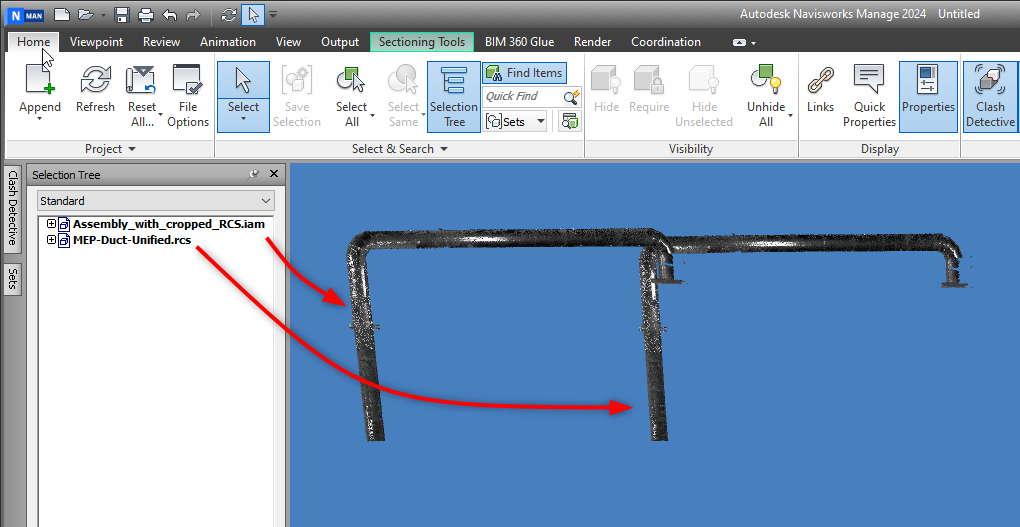The width and height of the screenshot is (1020, 527).
Task: Print using the printer icon in title bar
Action: [146, 14]
